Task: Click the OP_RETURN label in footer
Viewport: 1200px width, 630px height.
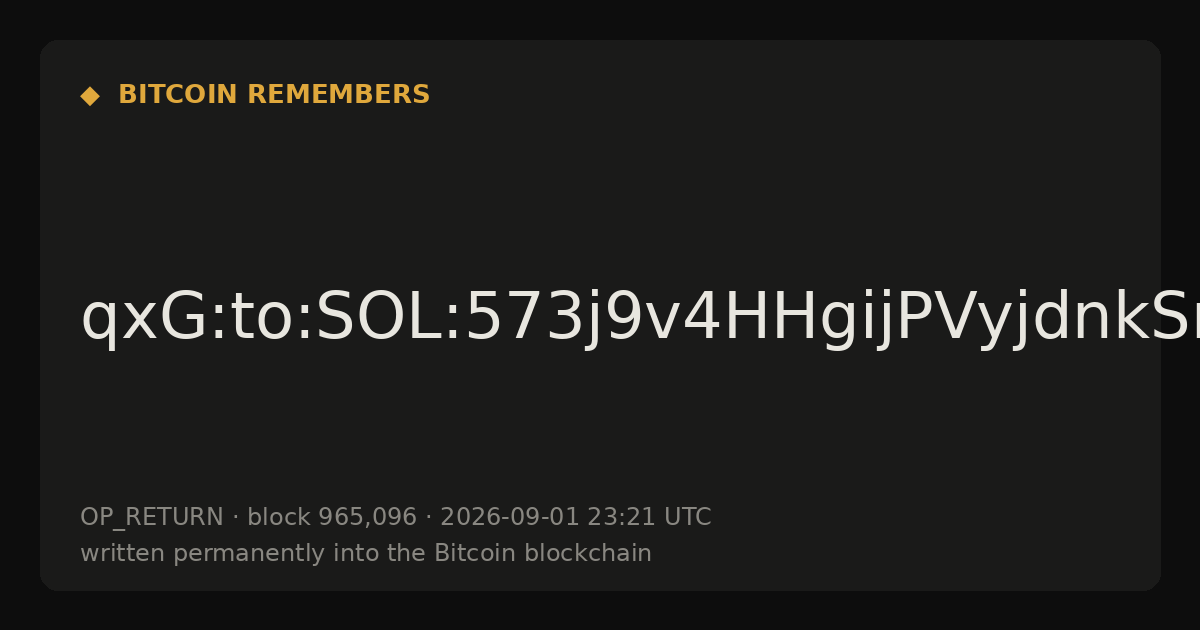Action: coord(152,518)
